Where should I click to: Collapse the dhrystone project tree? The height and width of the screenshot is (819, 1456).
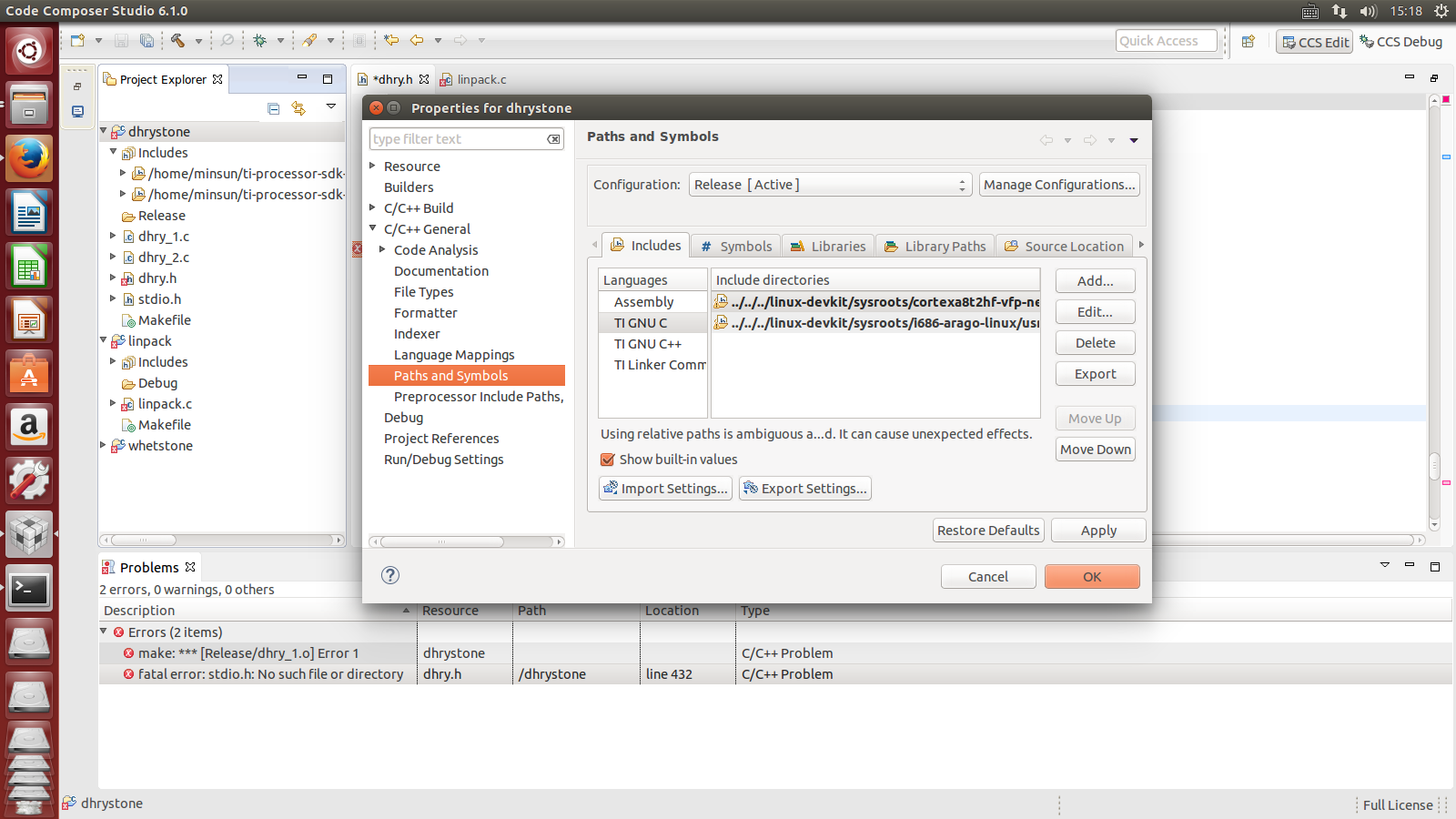(x=104, y=131)
